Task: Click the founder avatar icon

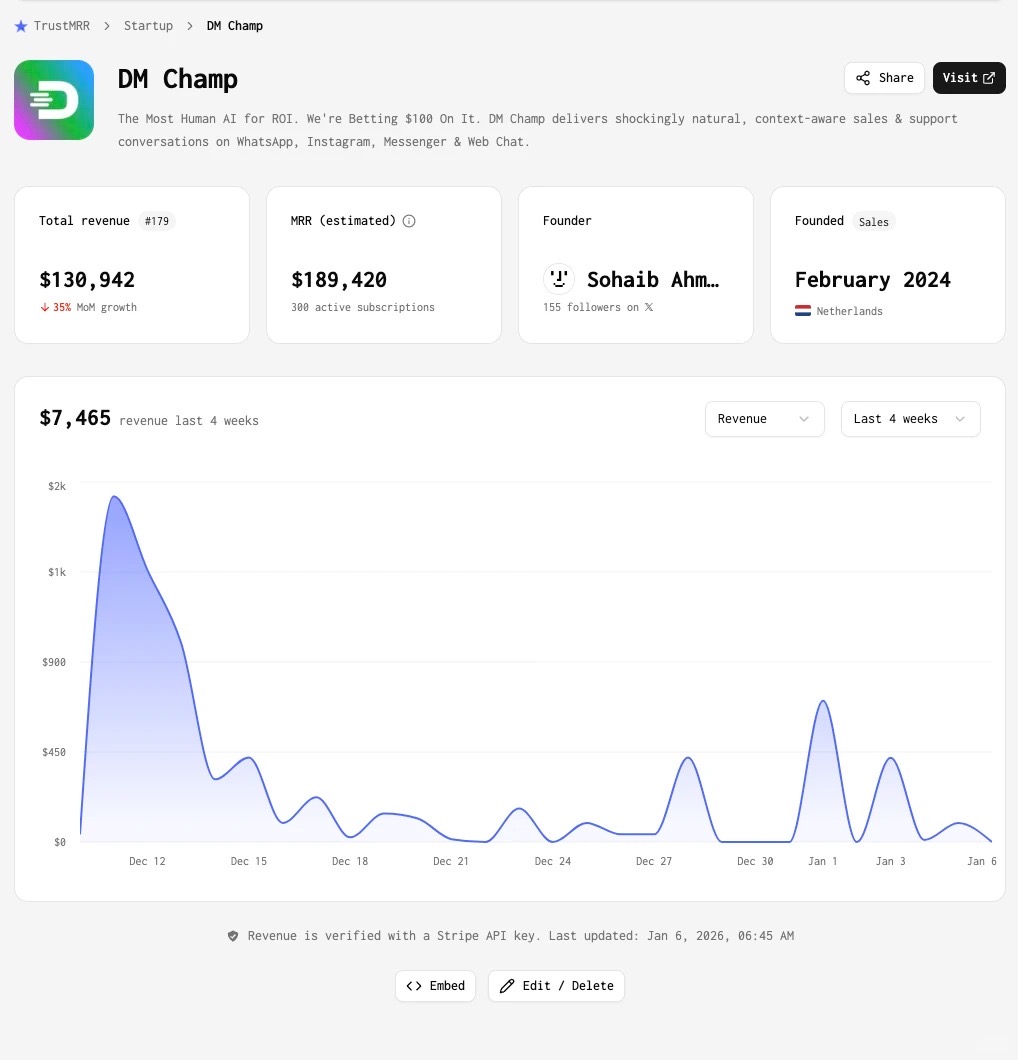Action: click(x=559, y=279)
